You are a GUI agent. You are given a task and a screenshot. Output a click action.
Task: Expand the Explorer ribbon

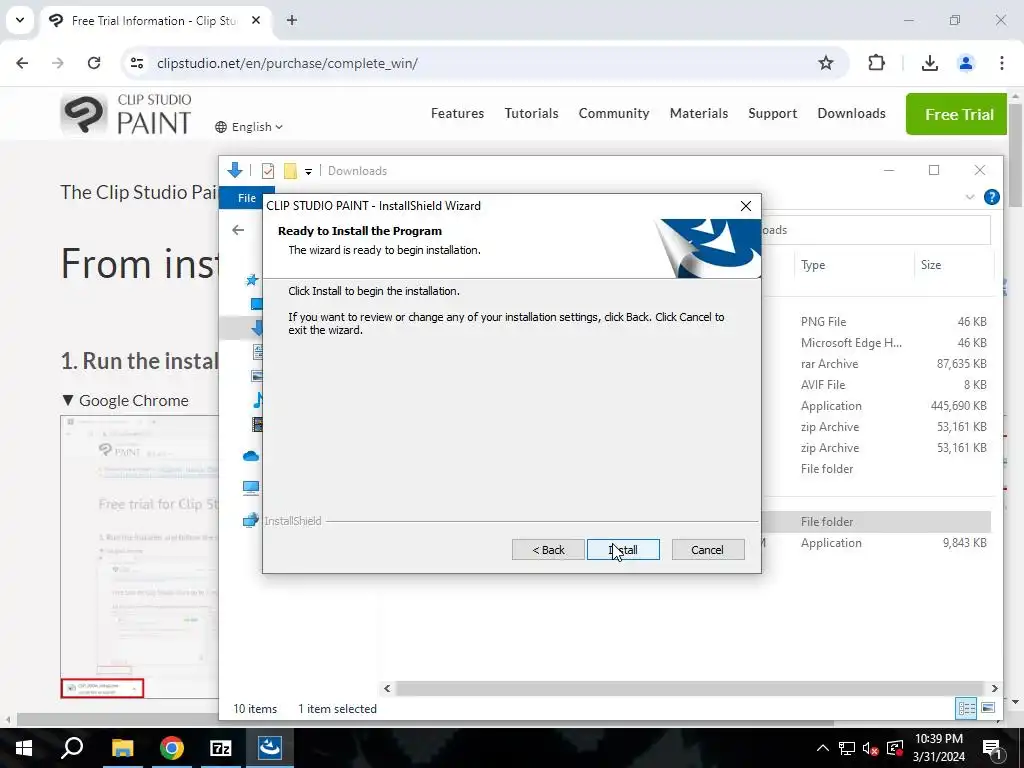click(970, 197)
